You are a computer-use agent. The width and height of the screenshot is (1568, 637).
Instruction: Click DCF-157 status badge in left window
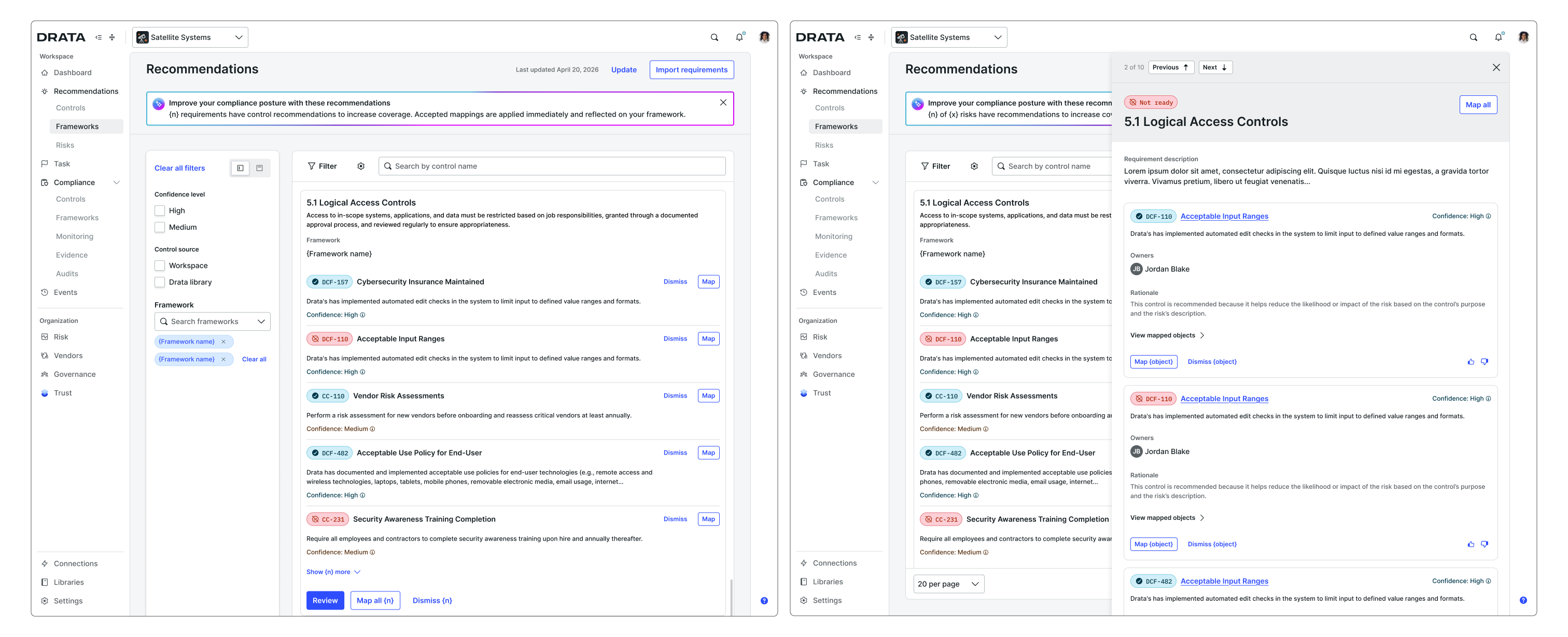click(329, 281)
